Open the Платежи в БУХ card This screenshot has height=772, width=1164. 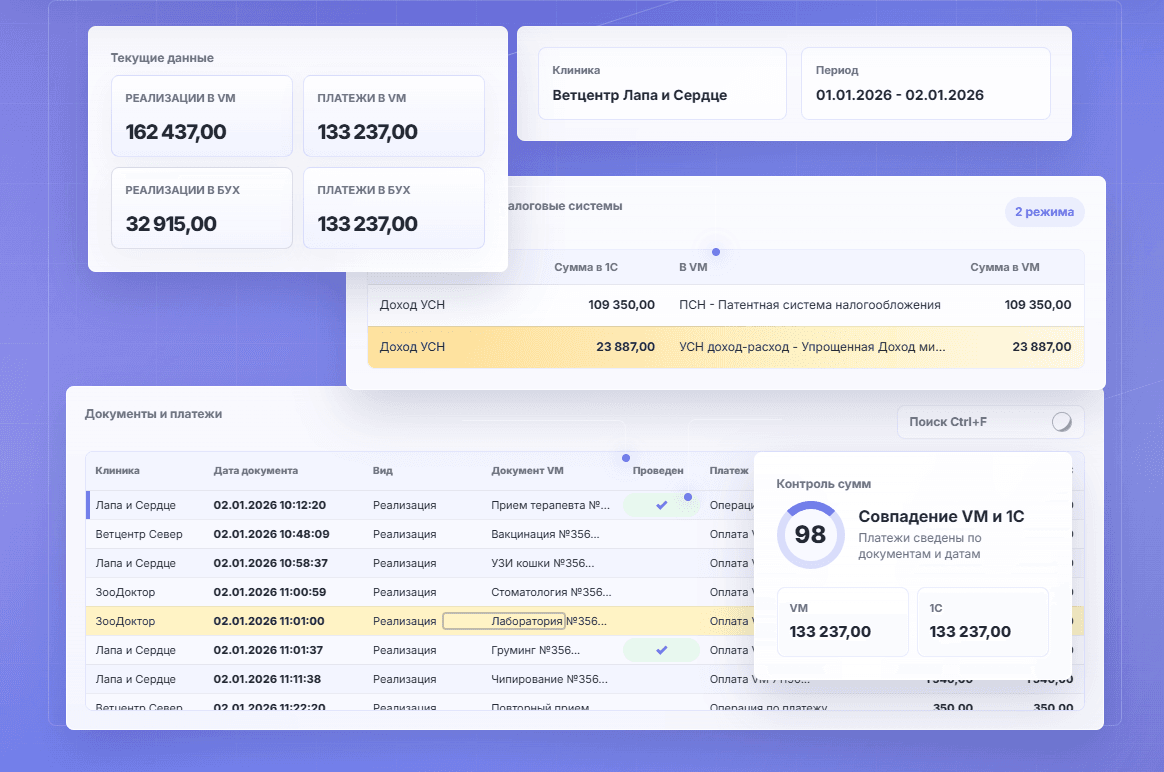(x=393, y=208)
